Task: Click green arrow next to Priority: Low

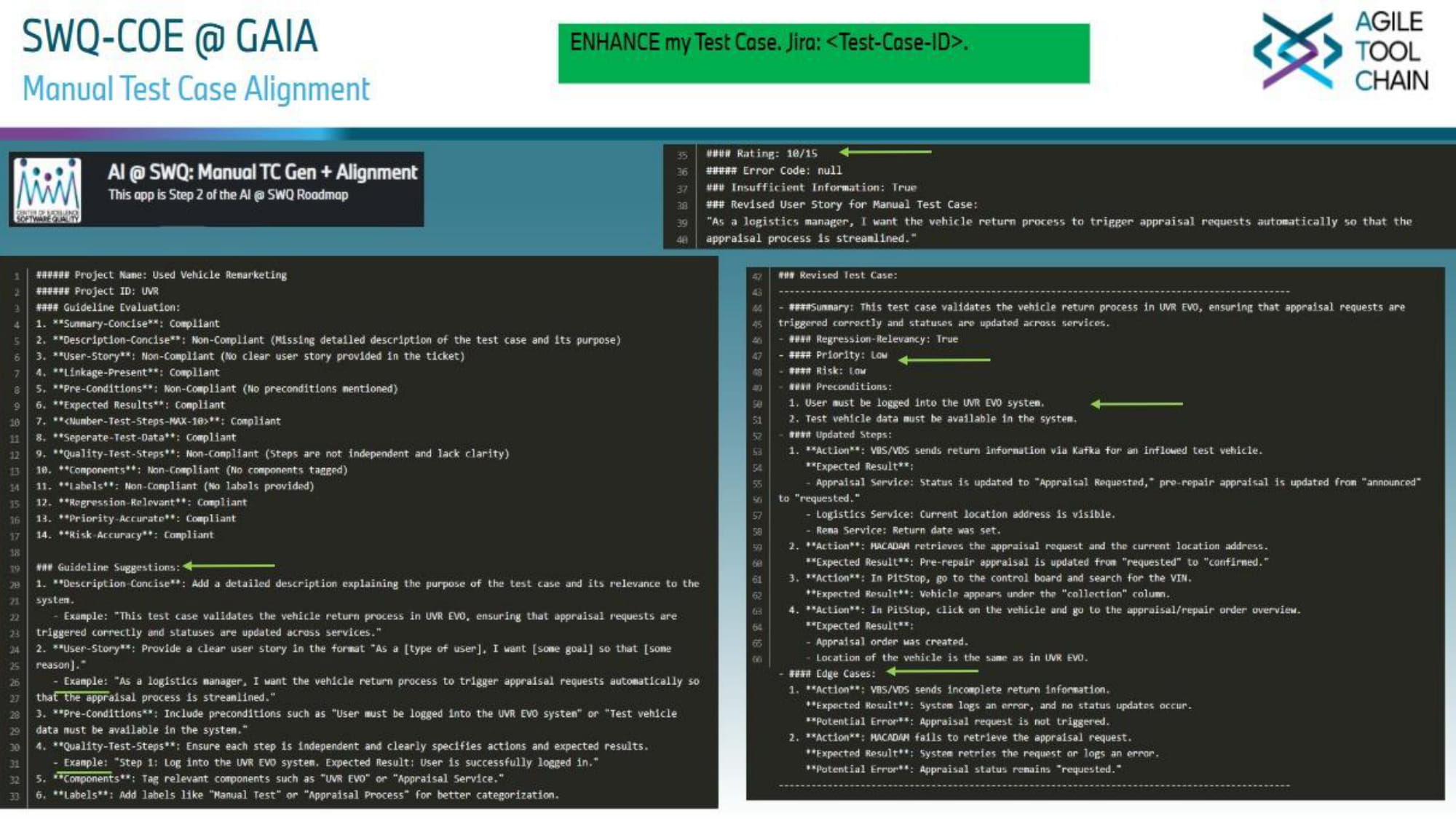Action: tap(943, 360)
